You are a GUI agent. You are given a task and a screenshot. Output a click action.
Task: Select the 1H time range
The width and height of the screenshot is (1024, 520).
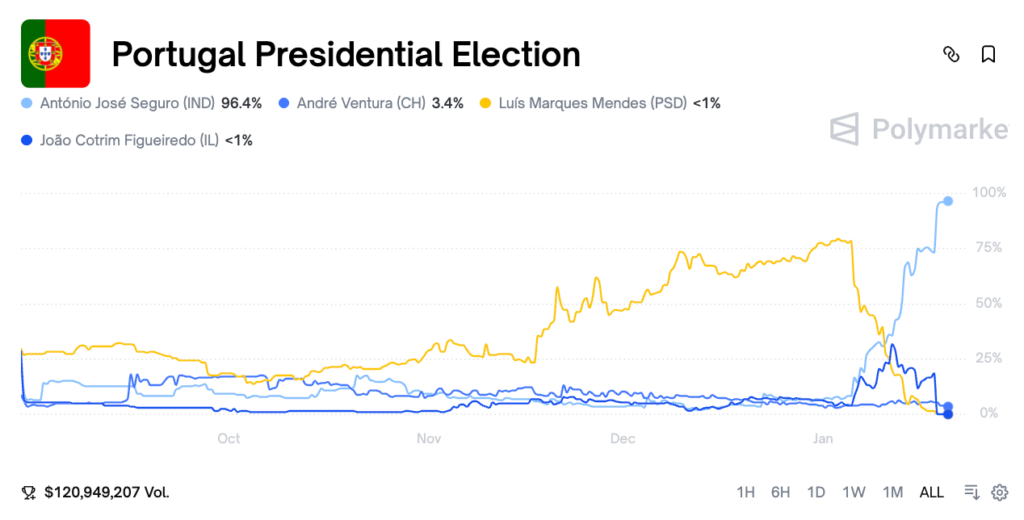[x=746, y=492]
